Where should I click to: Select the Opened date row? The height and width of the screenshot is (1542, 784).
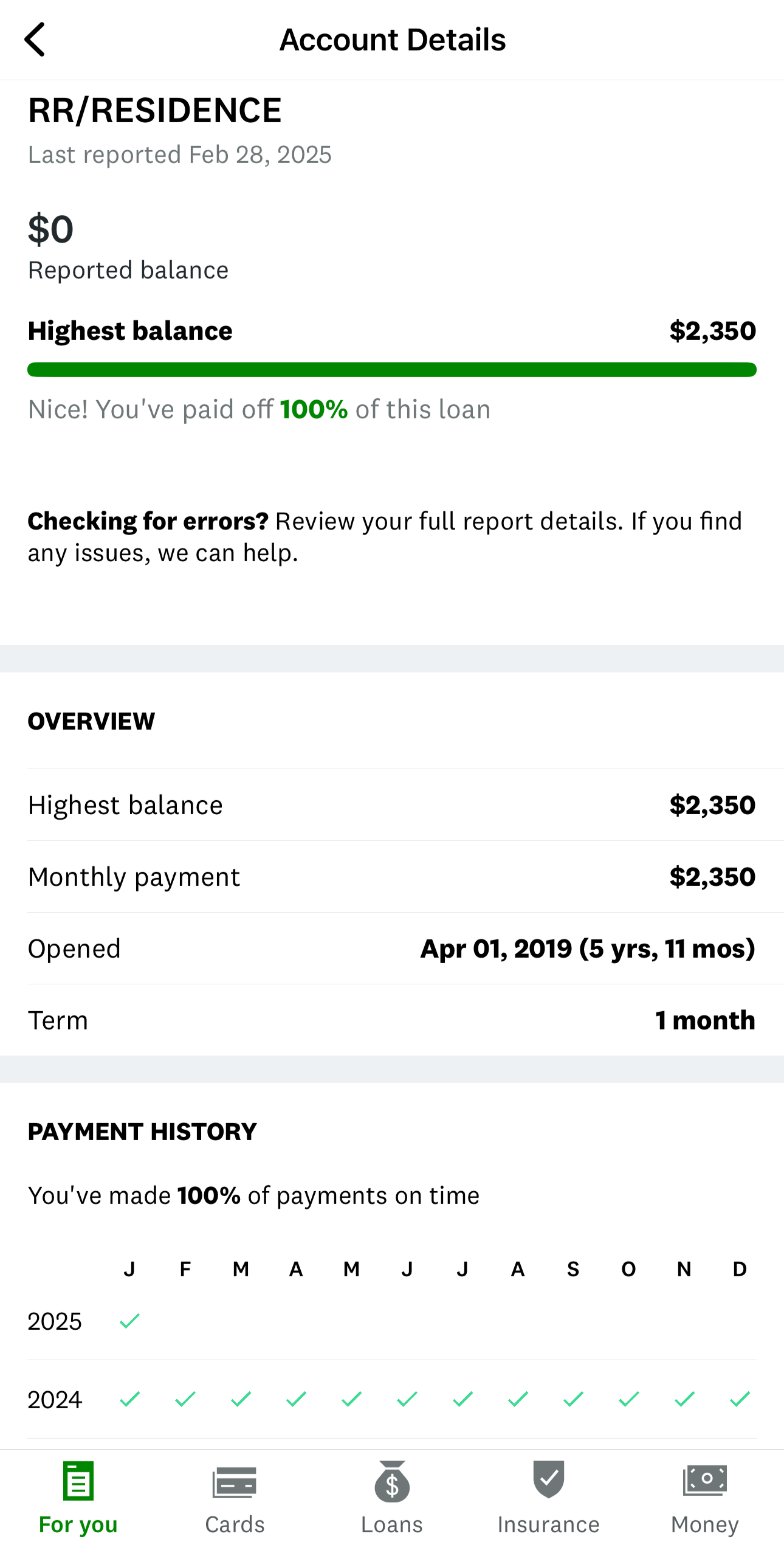click(391, 949)
